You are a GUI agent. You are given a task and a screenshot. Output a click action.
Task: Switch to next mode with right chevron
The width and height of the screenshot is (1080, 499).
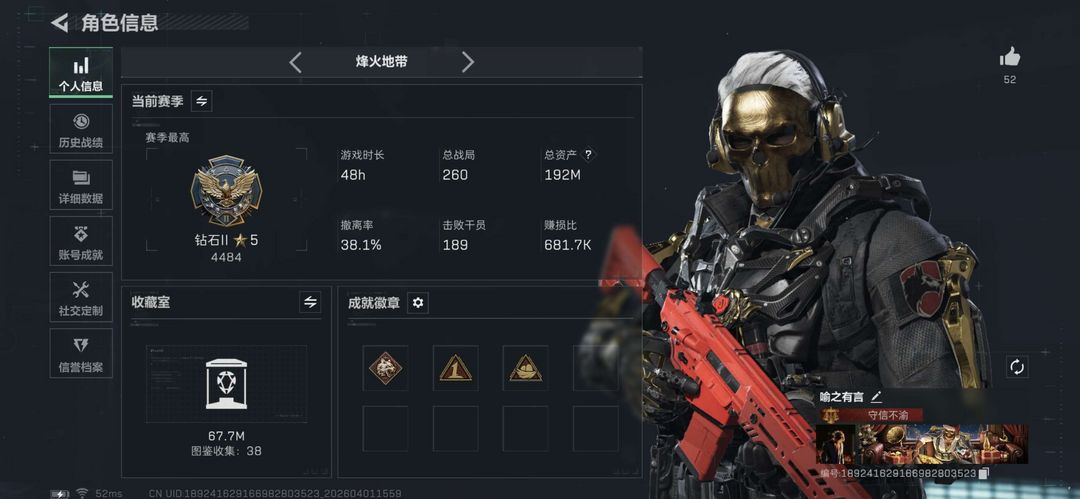click(x=468, y=62)
